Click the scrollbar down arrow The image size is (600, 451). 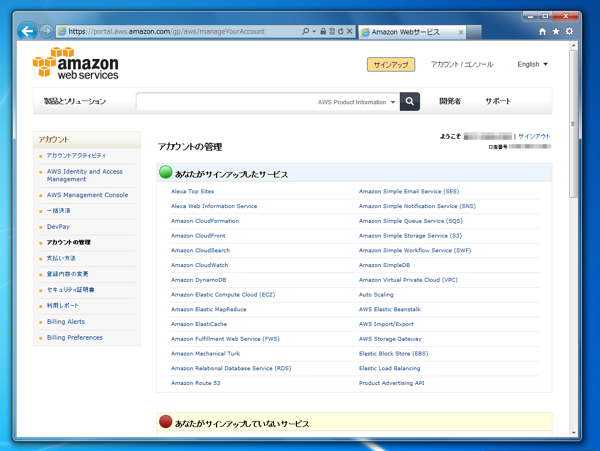click(573, 433)
